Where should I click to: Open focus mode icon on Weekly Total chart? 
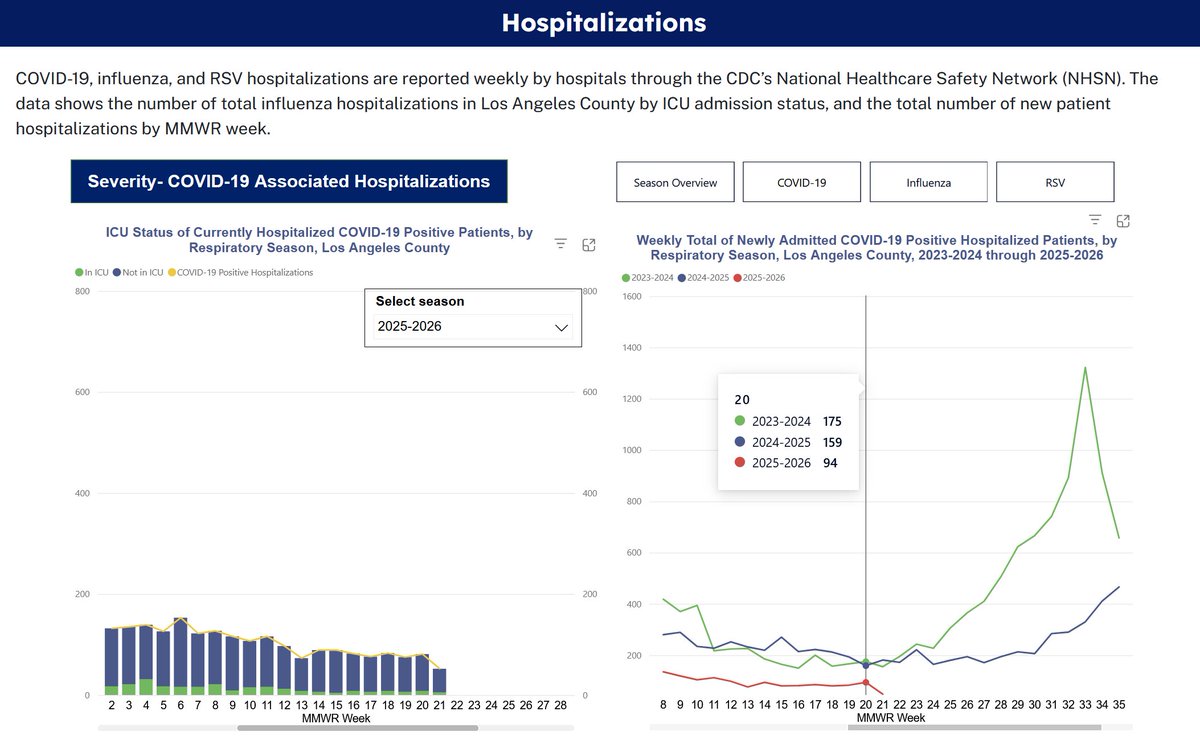click(x=1123, y=220)
